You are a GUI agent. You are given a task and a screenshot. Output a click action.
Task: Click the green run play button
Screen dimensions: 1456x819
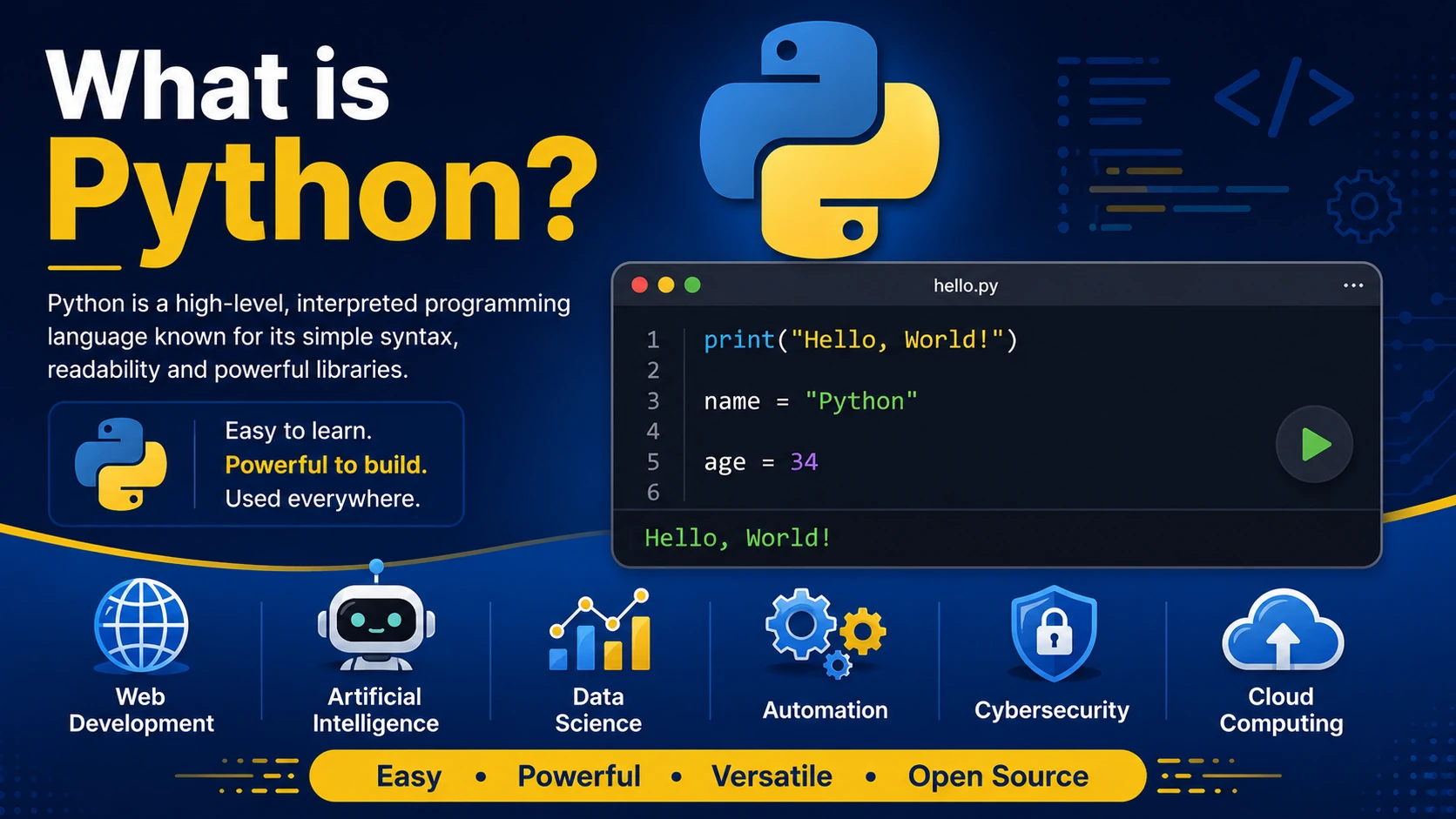1314,444
